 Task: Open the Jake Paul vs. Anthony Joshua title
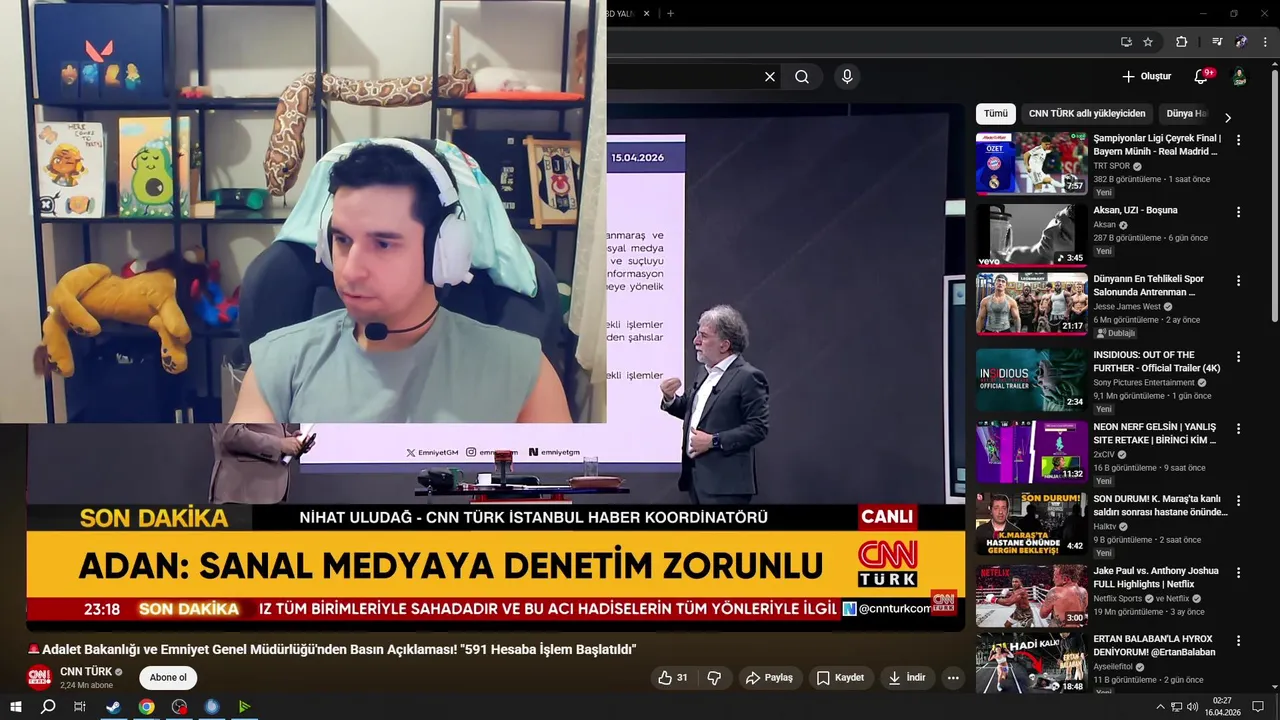pos(1156,577)
